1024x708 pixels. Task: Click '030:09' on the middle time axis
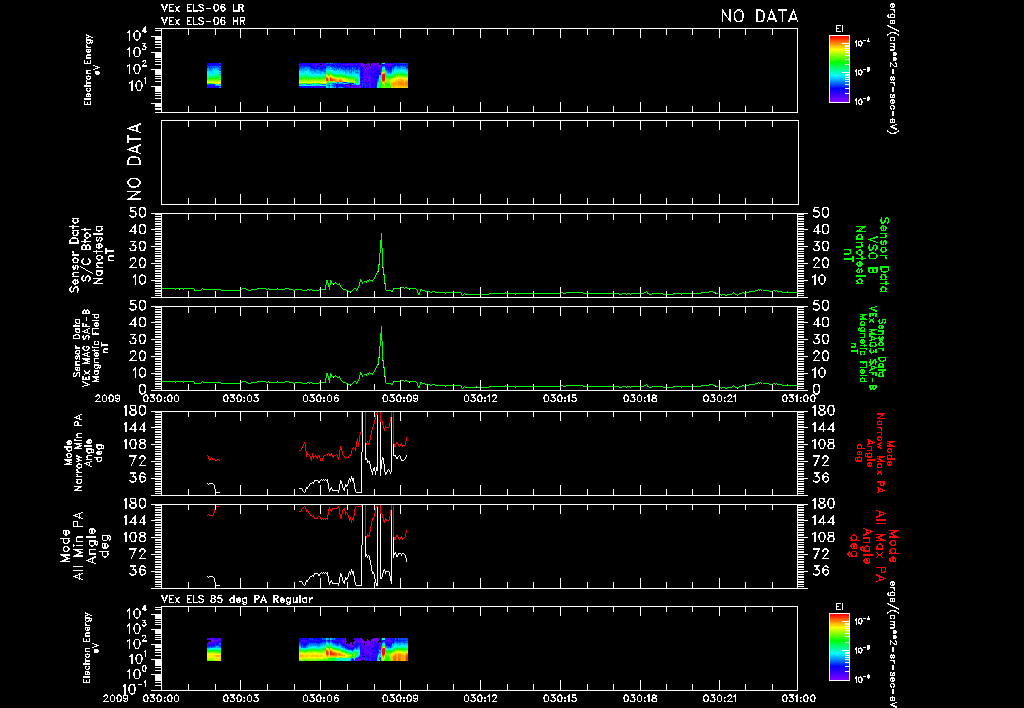tap(400, 398)
